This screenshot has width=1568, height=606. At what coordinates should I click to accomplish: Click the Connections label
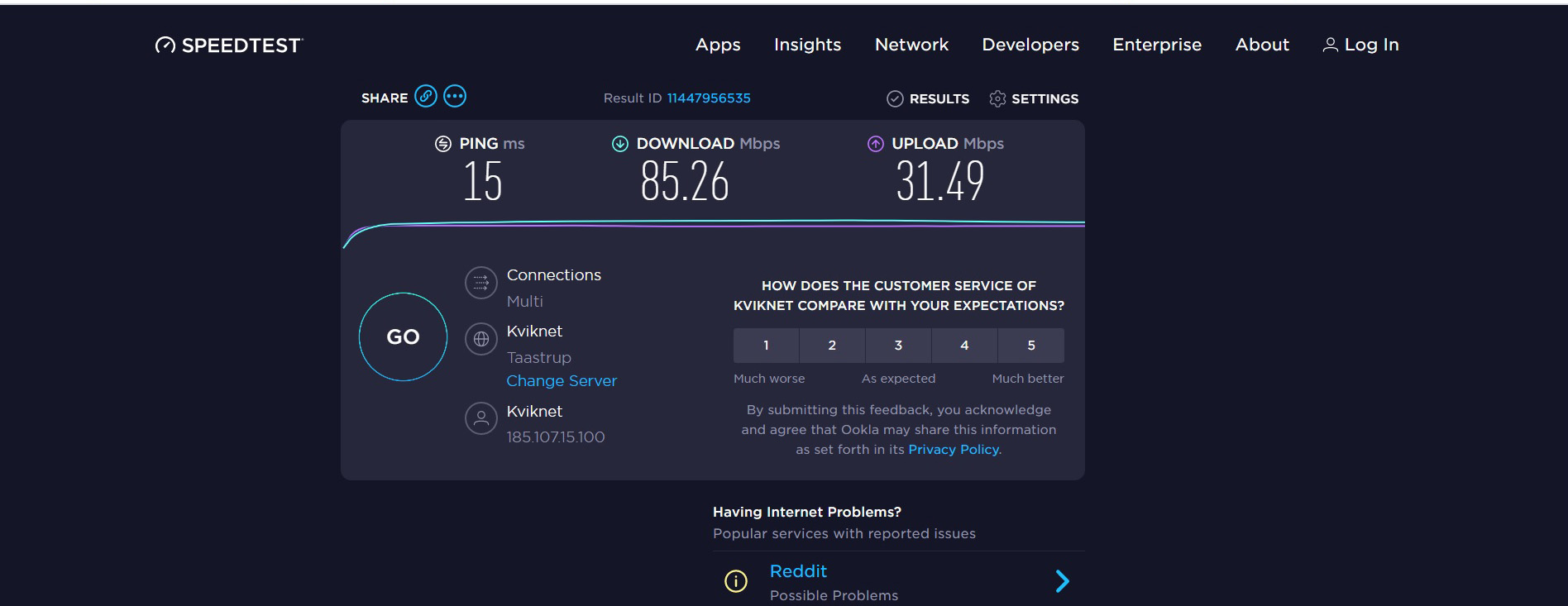click(x=554, y=275)
